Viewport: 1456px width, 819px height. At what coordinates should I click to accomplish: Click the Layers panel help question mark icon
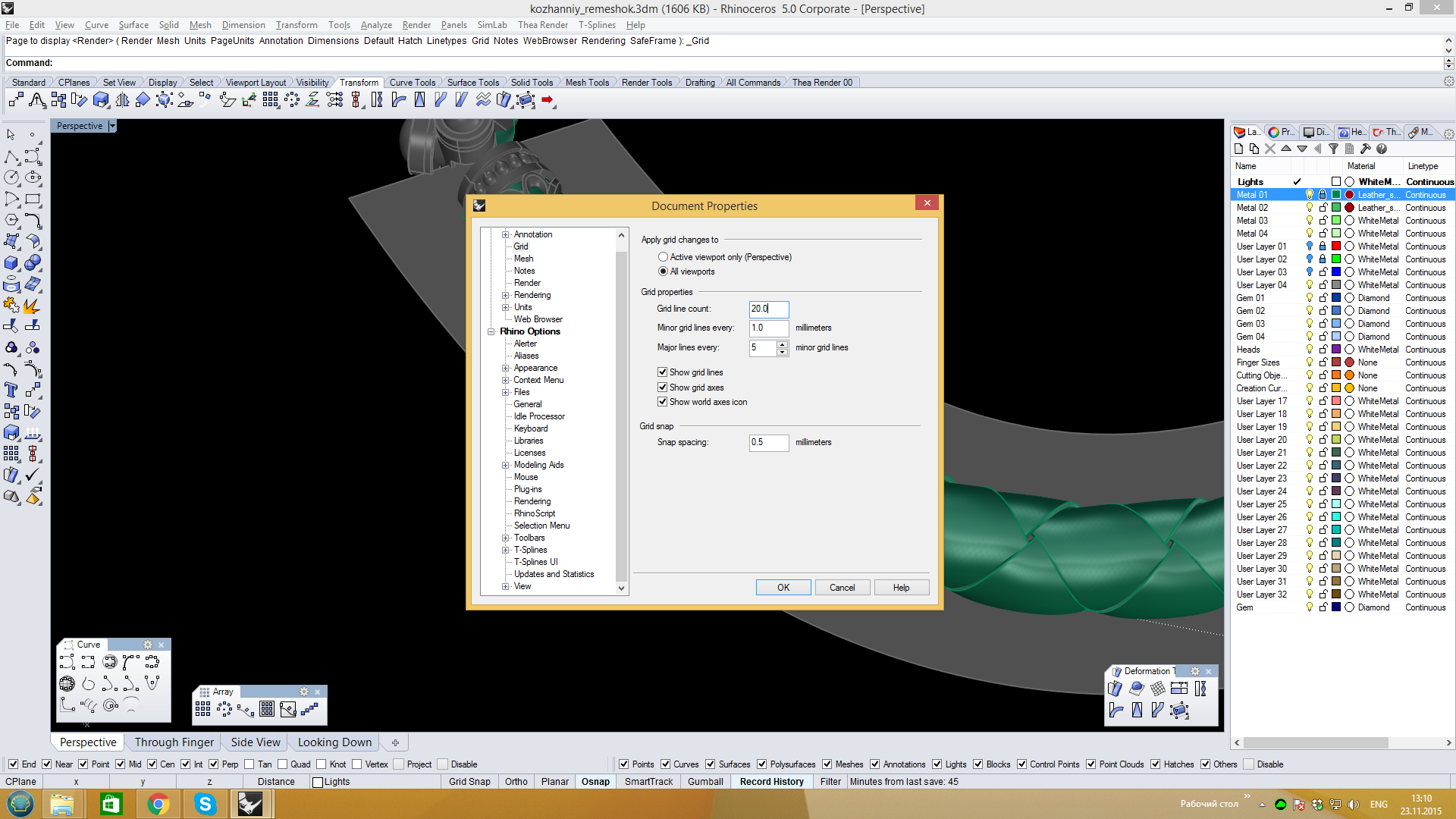[x=1382, y=149]
